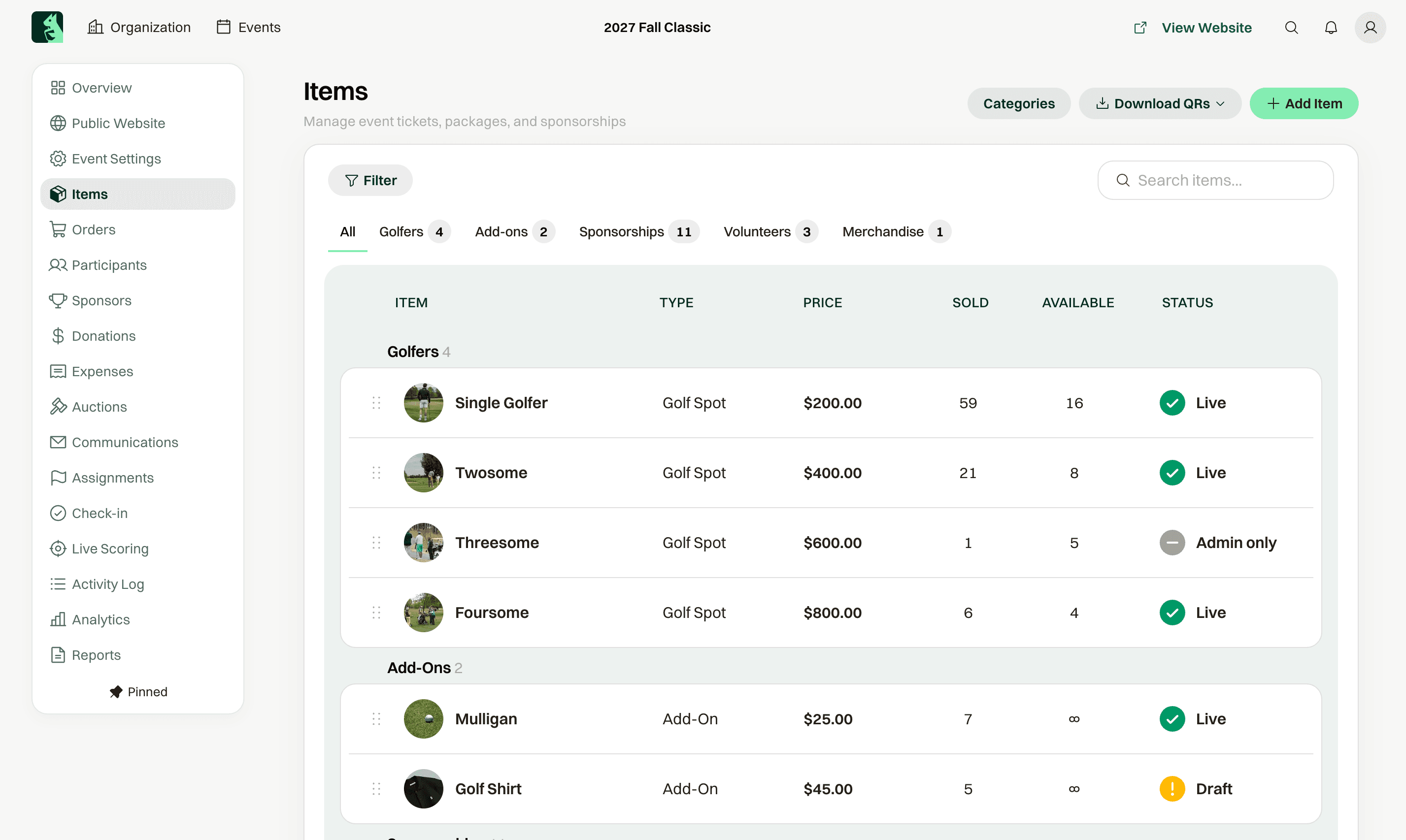This screenshot has height=840, width=1406.
Task: Go to Donations
Action: (137, 336)
